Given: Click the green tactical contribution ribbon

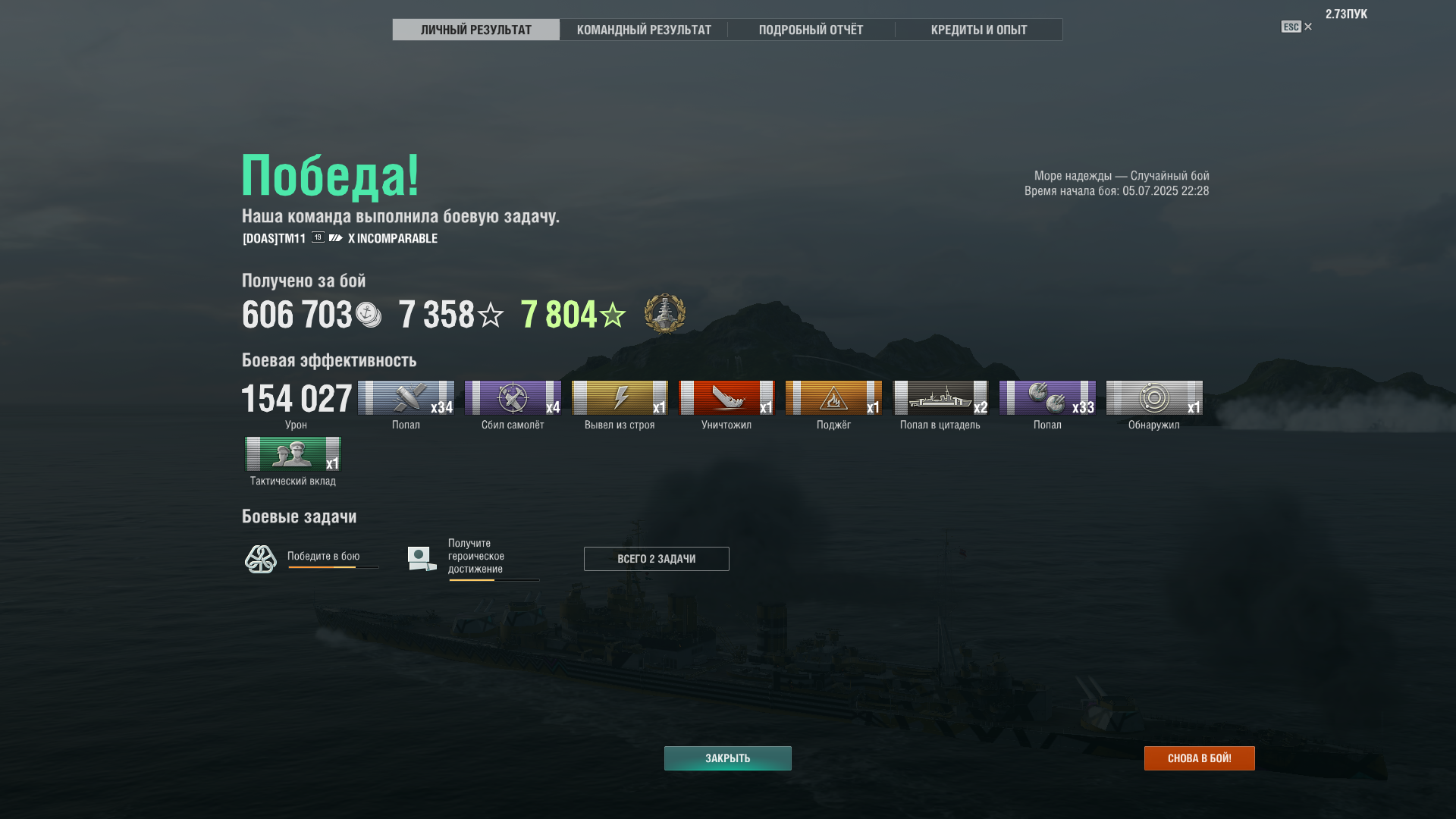Looking at the screenshot, I should click(x=293, y=453).
